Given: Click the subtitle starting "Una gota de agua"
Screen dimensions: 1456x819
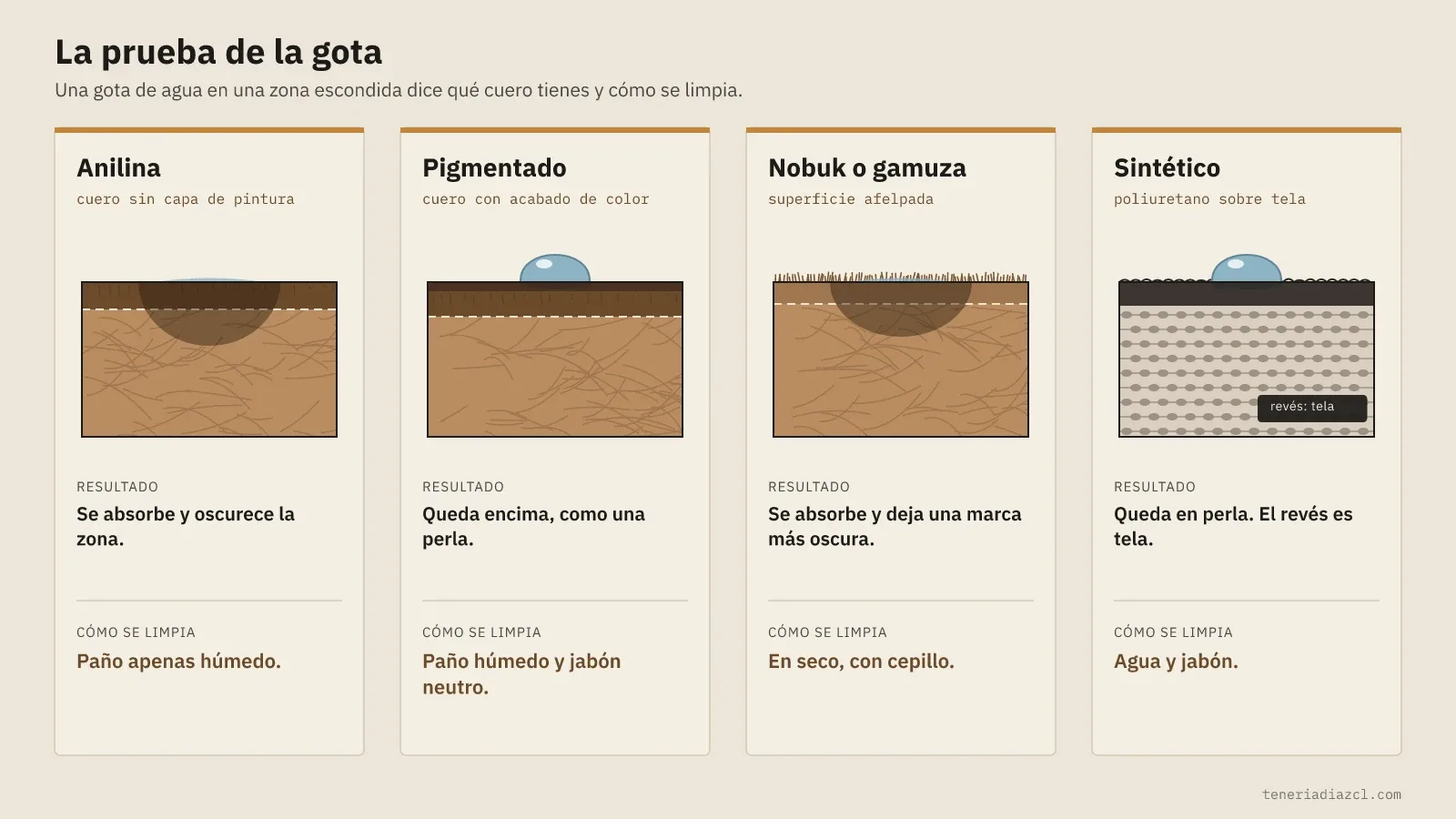Looking at the screenshot, I should tap(399, 90).
